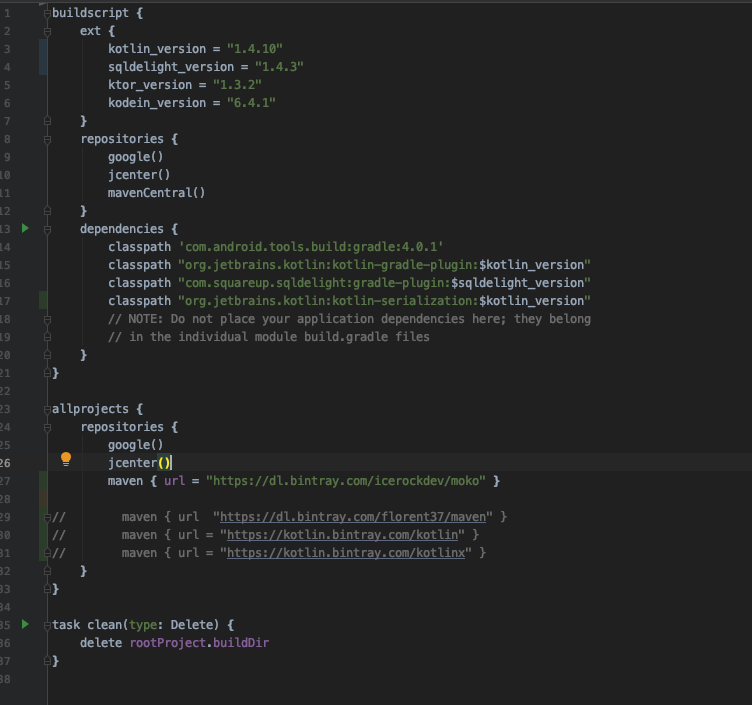
Task: Click the kodein_version value "6.4.1"
Action: 251,103
